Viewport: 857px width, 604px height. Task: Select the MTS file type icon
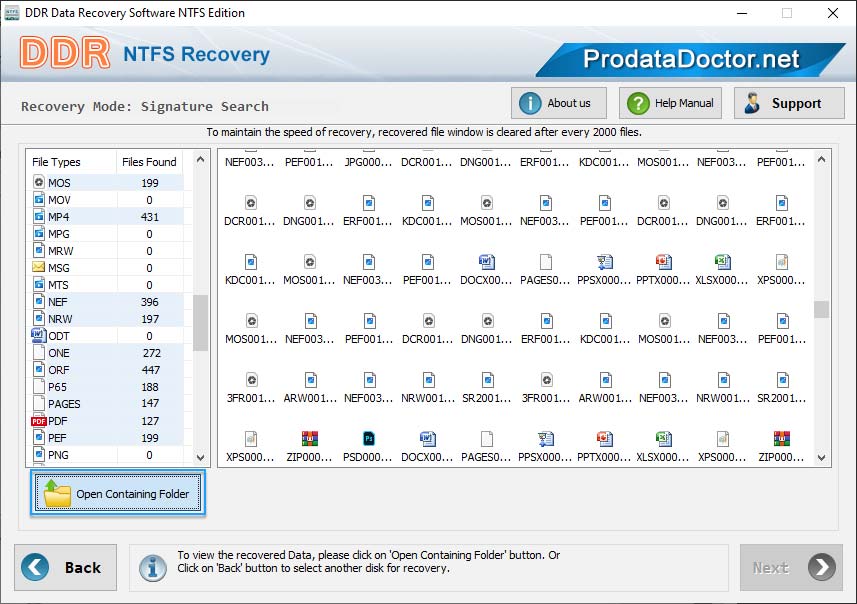point(39,284)
